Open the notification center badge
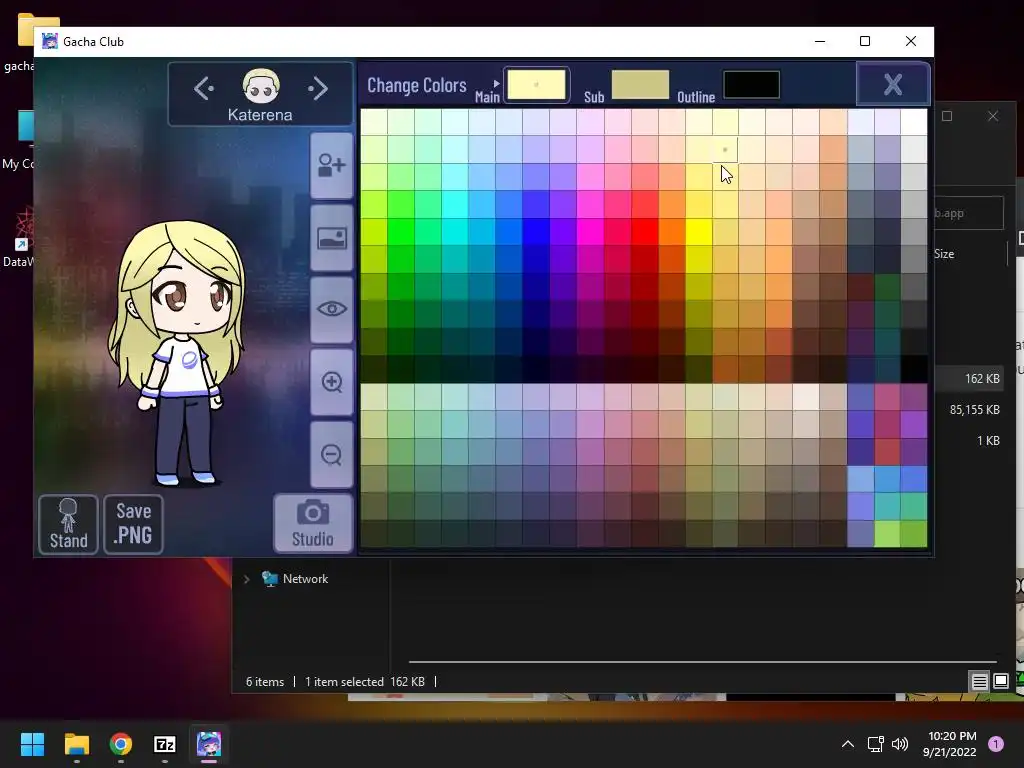 click(996, 744)
